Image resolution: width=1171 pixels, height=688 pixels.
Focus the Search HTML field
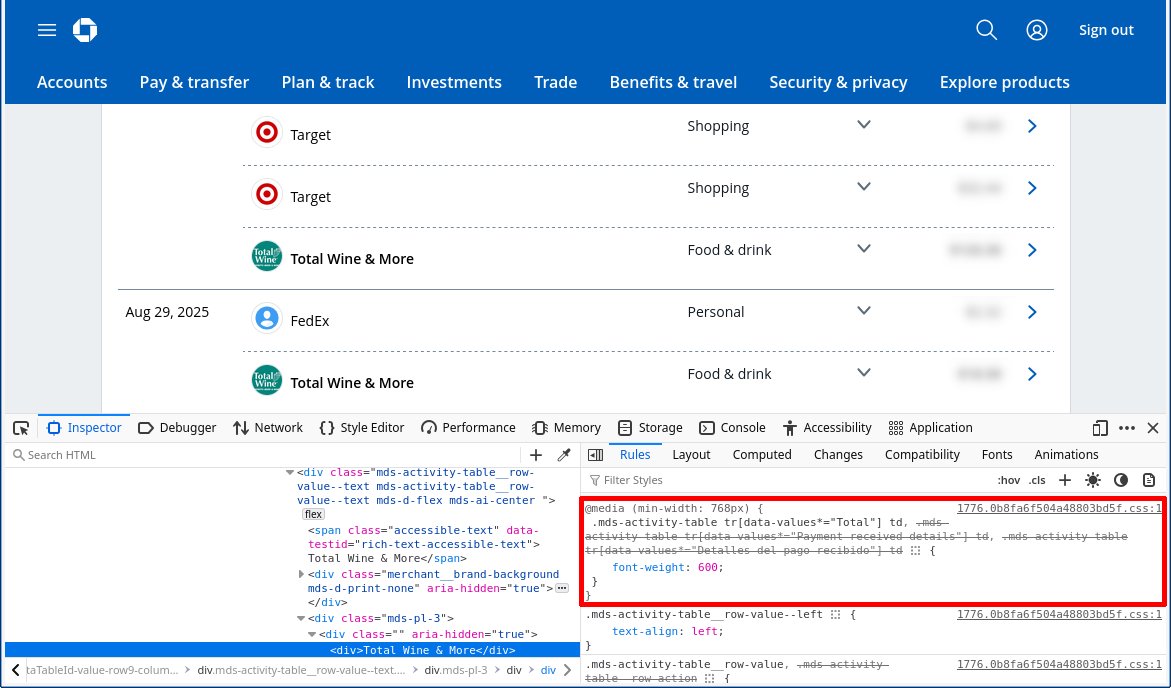pyautogui.click(x=265, y=455)
